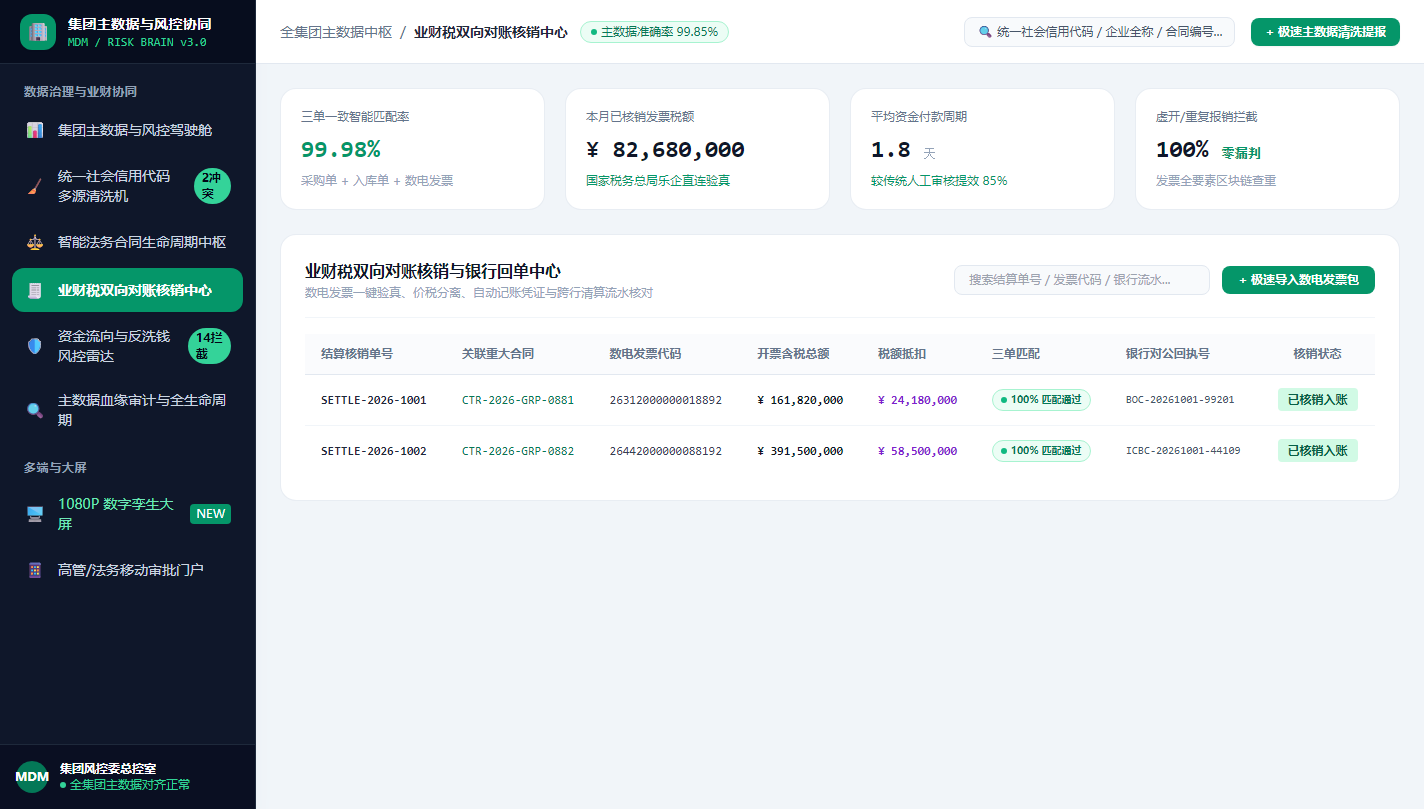Open the monitor icon for 1080P 数字孪生大屏
This screenshot has width=1424, height=809.
35,514
